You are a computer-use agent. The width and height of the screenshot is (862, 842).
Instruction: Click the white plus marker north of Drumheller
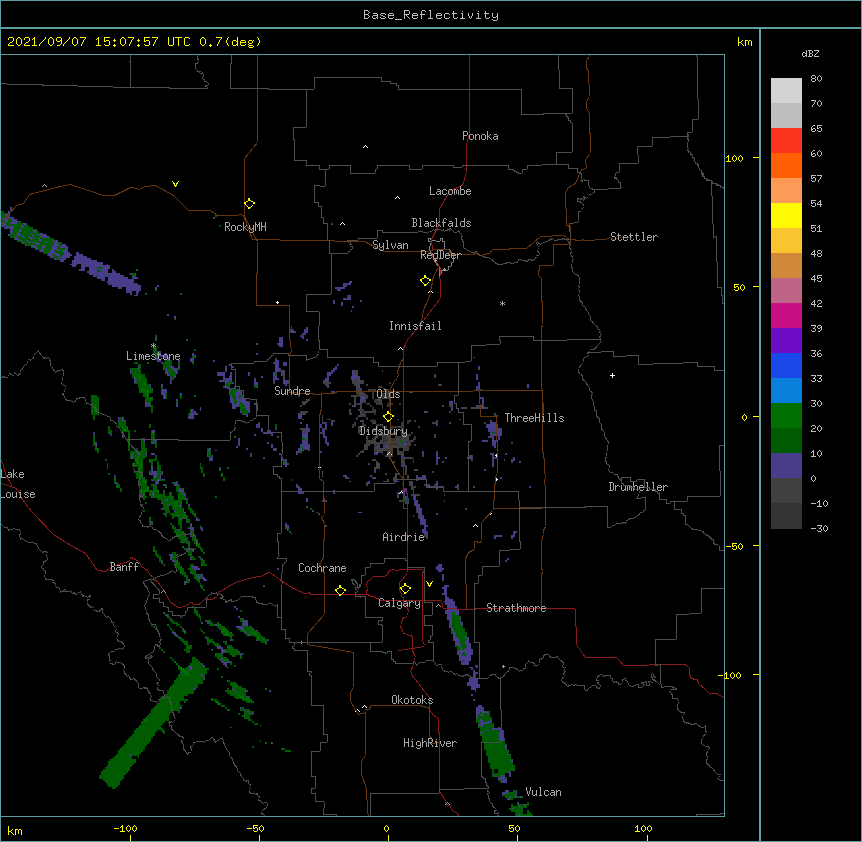pyautogui.click(x=612, y=375)
